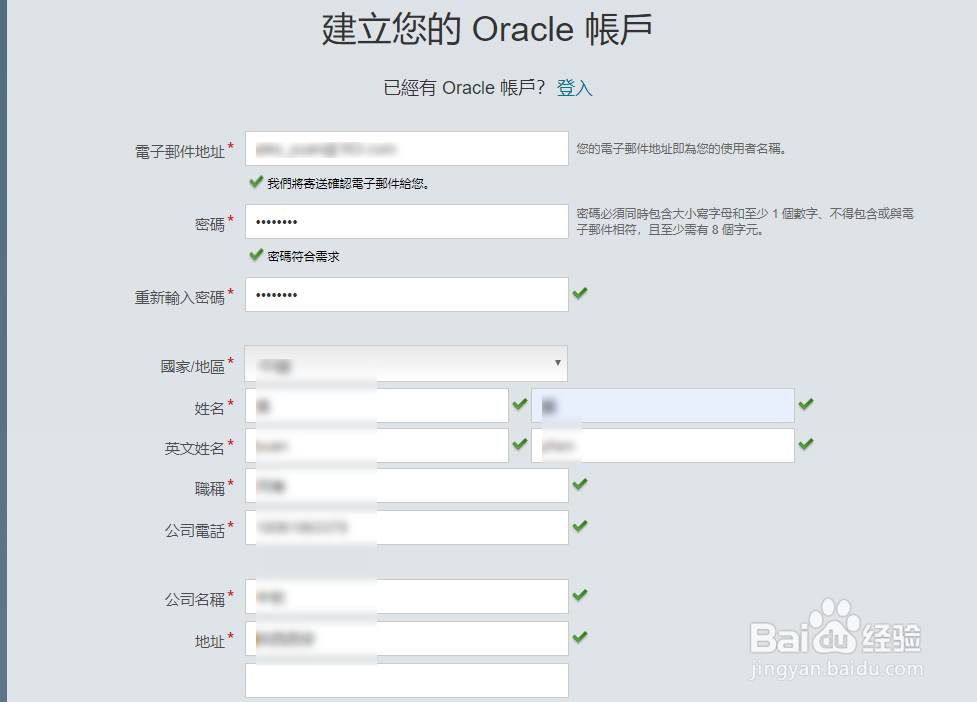Select the second 英文姓名 English name field

(662, 445)
